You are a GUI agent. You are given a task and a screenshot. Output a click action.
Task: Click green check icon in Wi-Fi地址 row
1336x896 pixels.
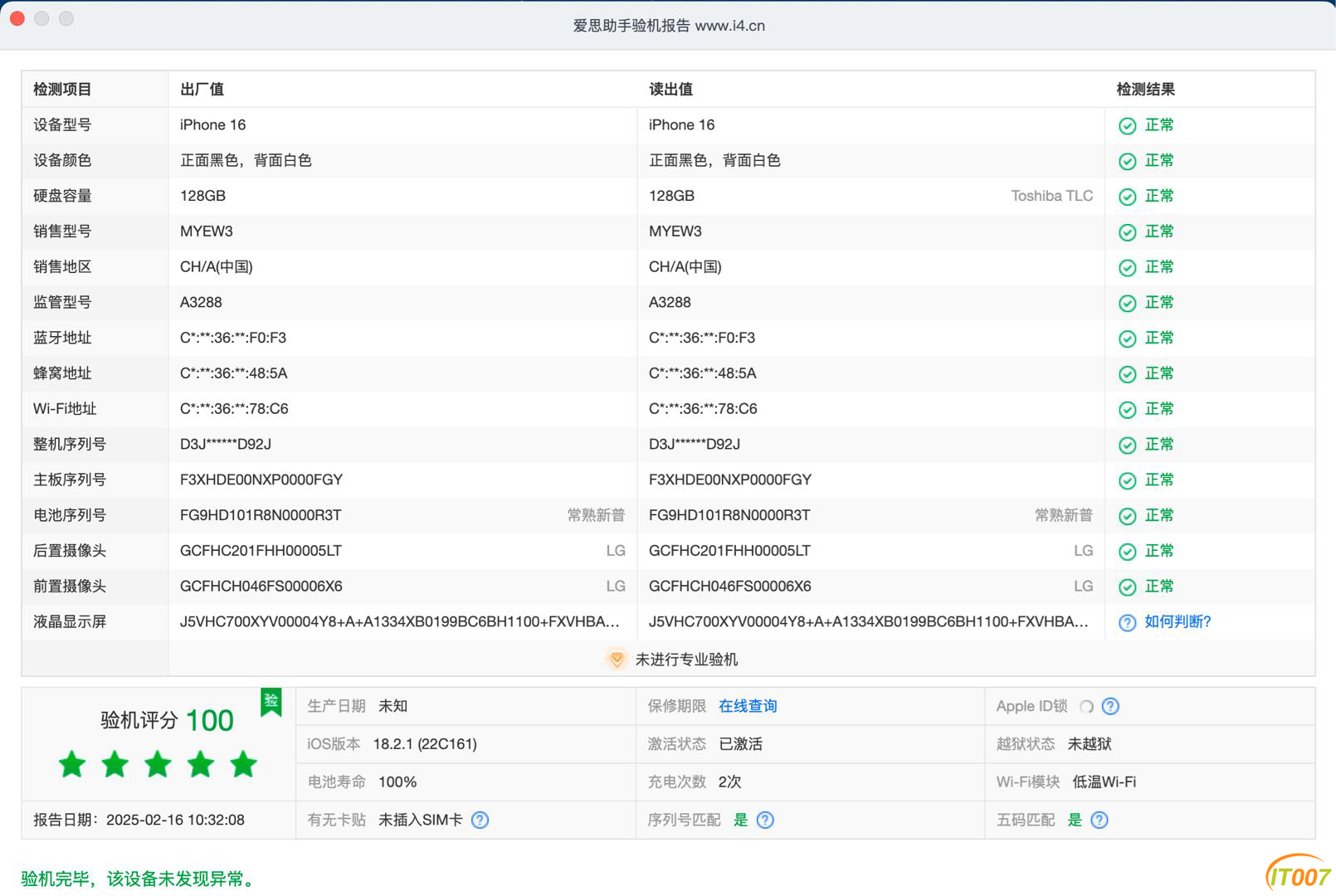[1127, 410]
